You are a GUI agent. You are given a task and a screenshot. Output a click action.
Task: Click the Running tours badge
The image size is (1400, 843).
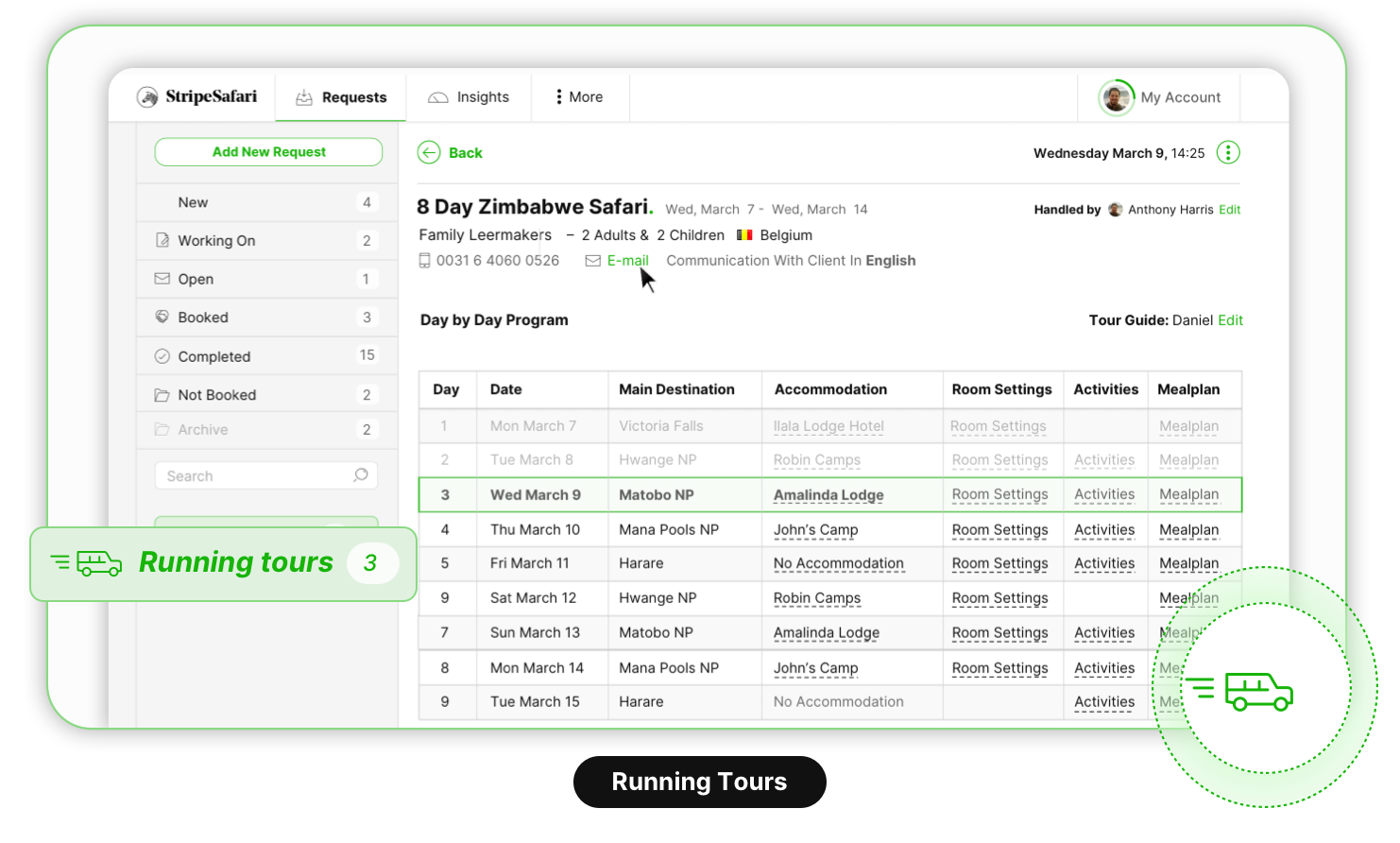tap(224, 563)
